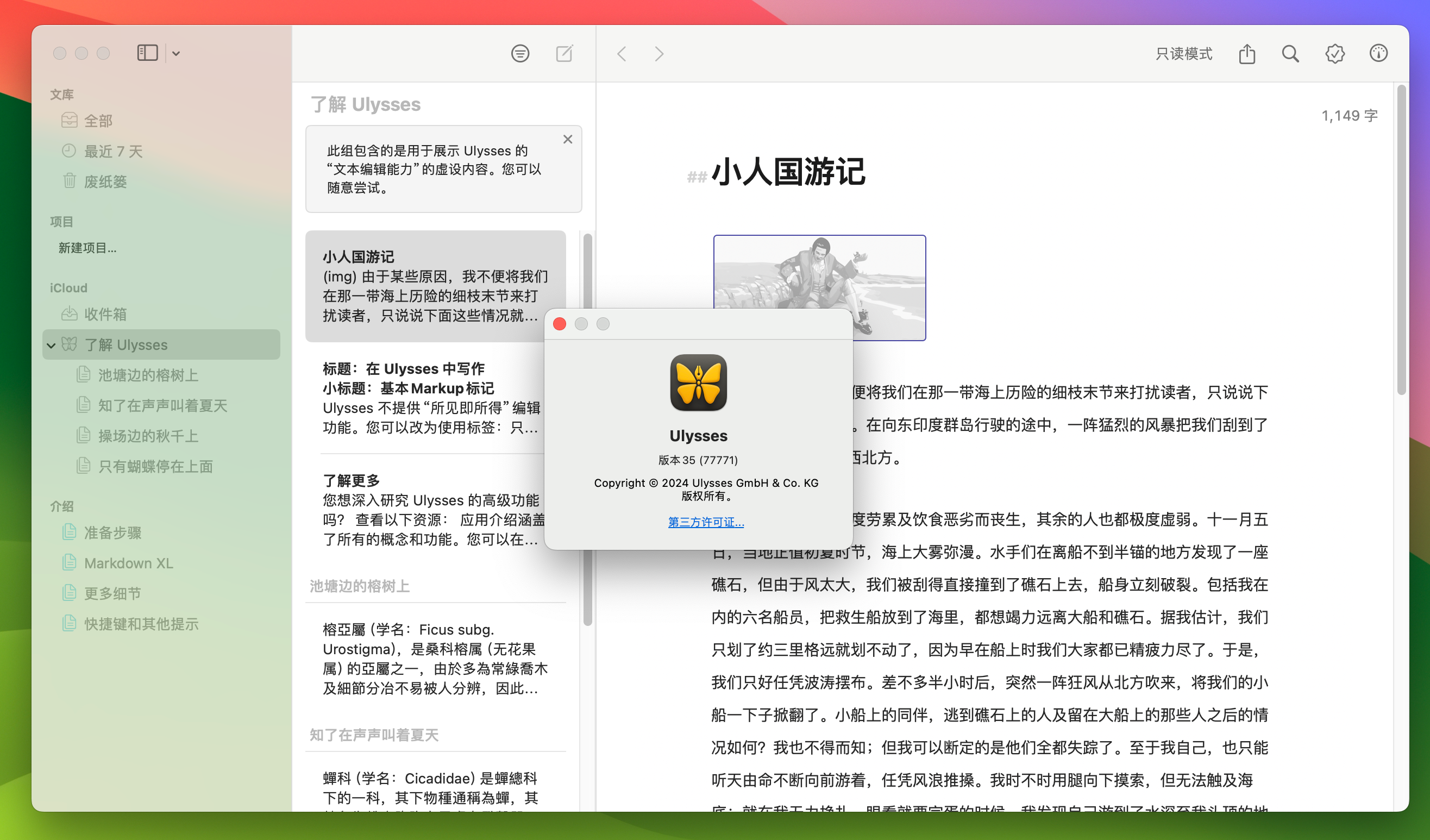Create a new sheet with compose icon
This screenshot has height=840, width=1430.
tap(564, 53)
